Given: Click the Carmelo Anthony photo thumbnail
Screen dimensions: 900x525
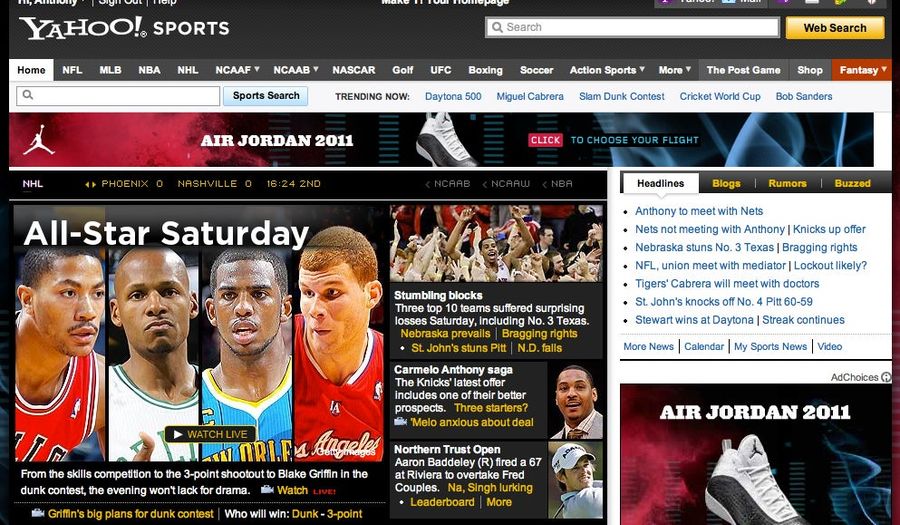Looking at the screenshot, I should point(576,402).
